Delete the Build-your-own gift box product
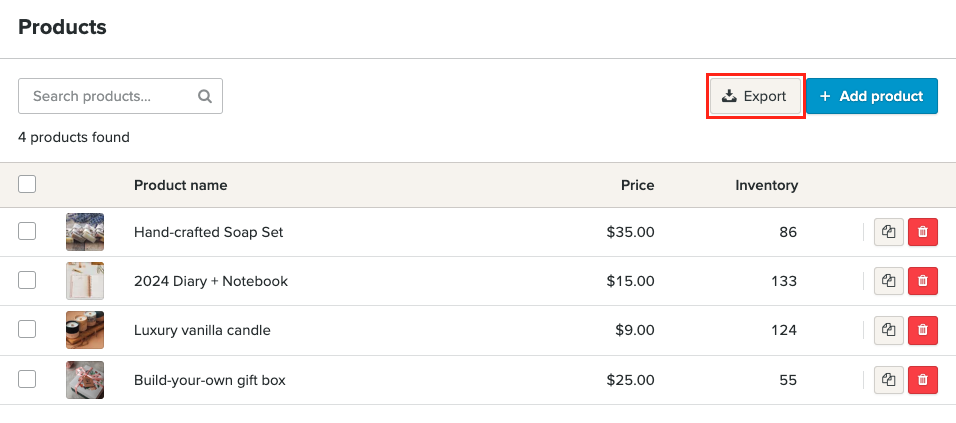This screenshot has width=956, height=423. tap(922, 379)
